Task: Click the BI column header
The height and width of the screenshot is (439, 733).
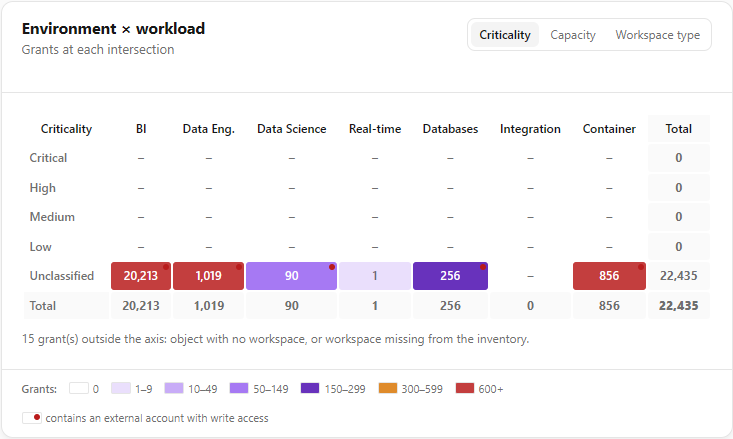Action: click(x=141, y=129)
